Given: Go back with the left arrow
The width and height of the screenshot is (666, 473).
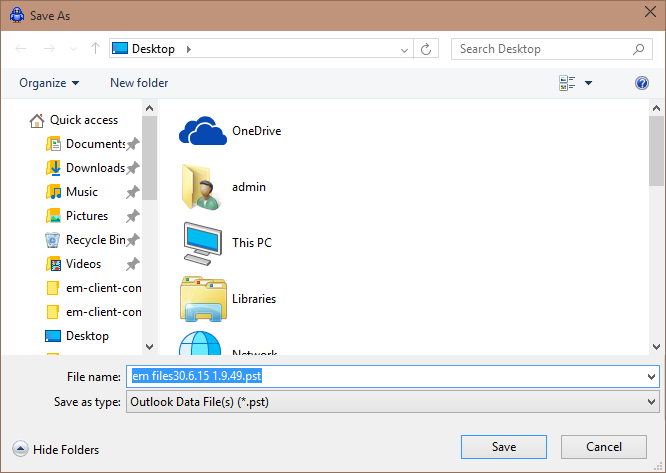Looking at the screenshot, I should [21, 49].
